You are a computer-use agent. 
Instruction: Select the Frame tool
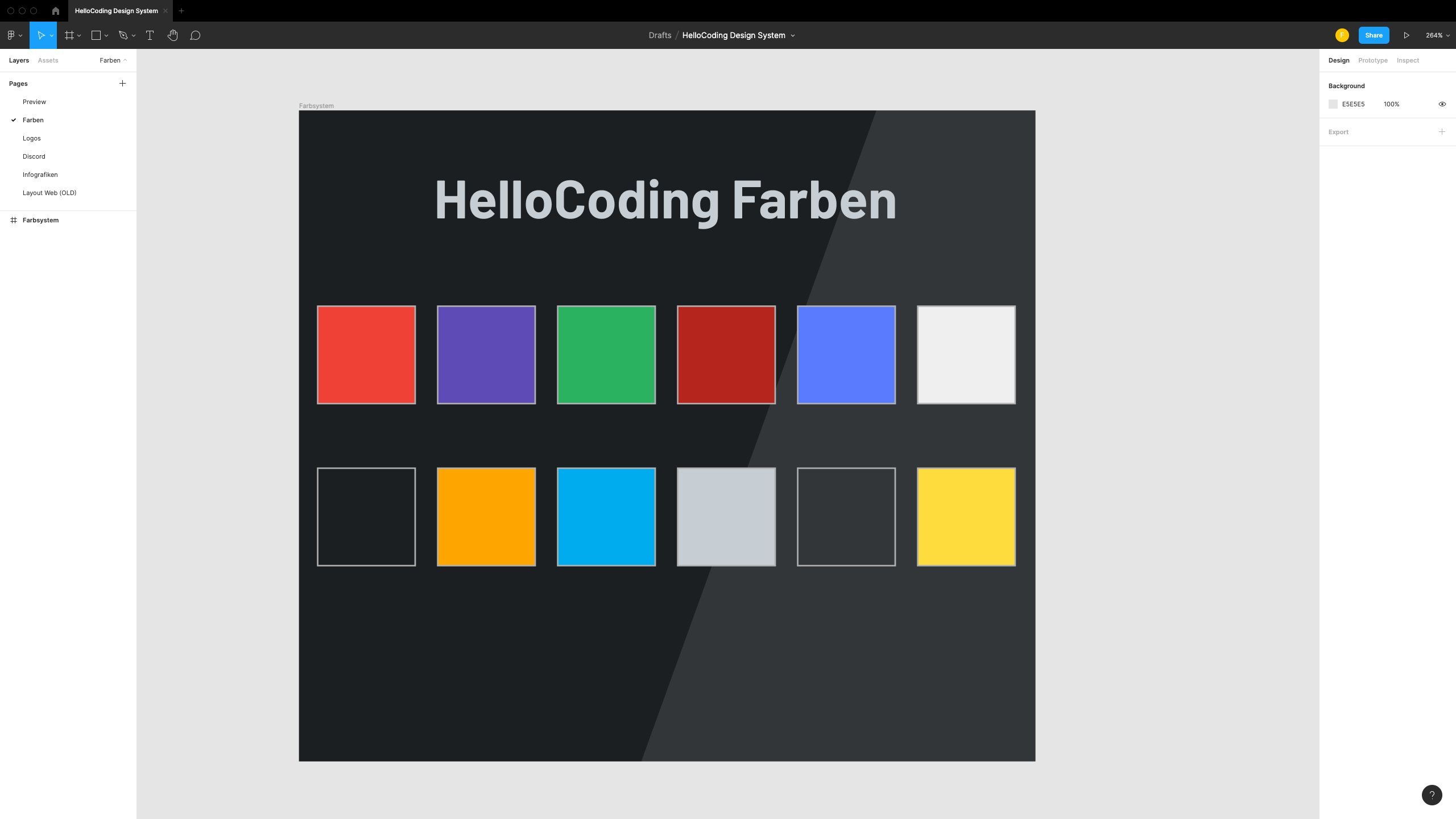pos(69,35)
